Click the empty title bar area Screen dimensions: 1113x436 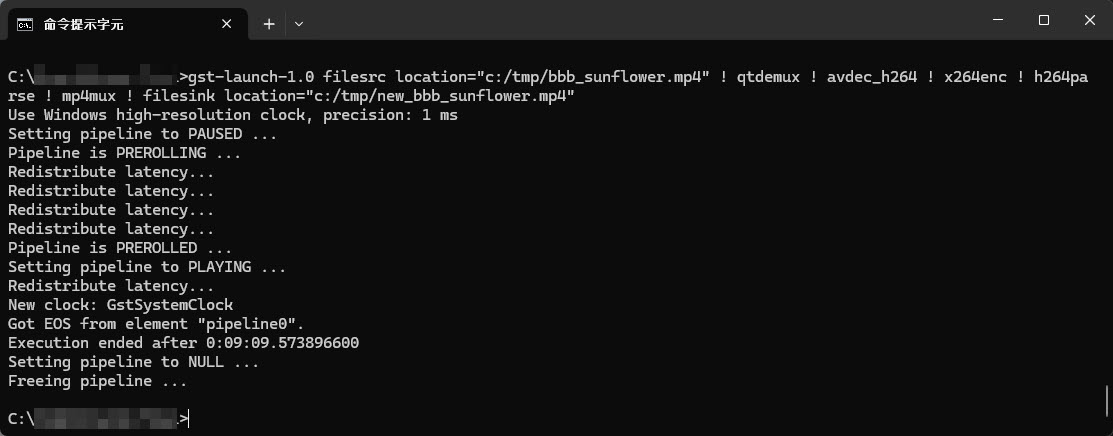pyautogui.click(x=639, y=20)
